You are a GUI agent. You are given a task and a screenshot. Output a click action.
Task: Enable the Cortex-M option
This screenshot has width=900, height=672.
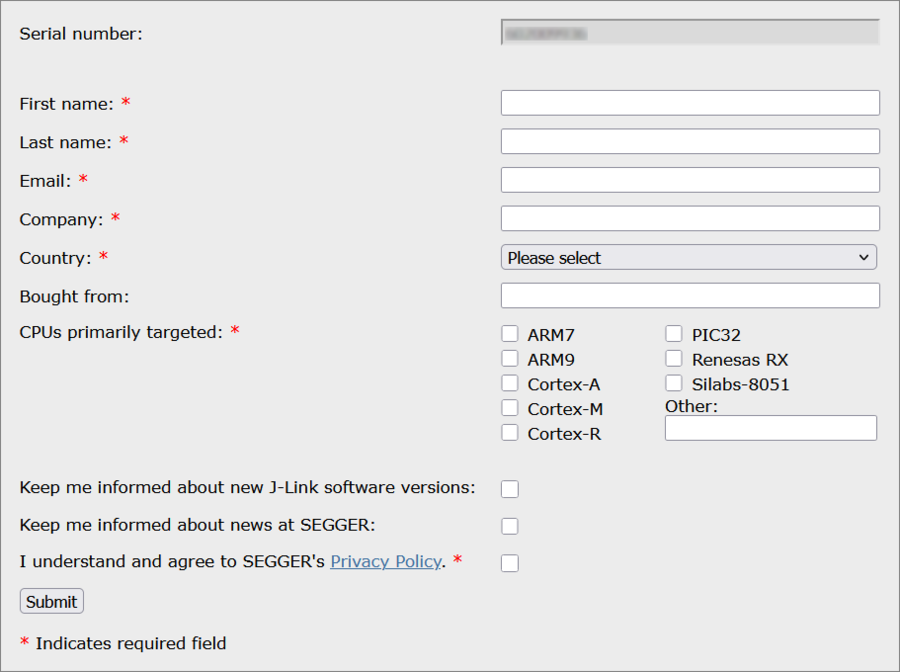coord(509,408)
